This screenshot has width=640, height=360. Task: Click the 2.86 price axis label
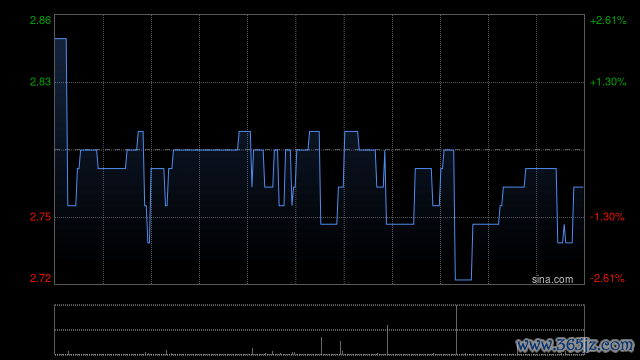click(x=40, y=20)
